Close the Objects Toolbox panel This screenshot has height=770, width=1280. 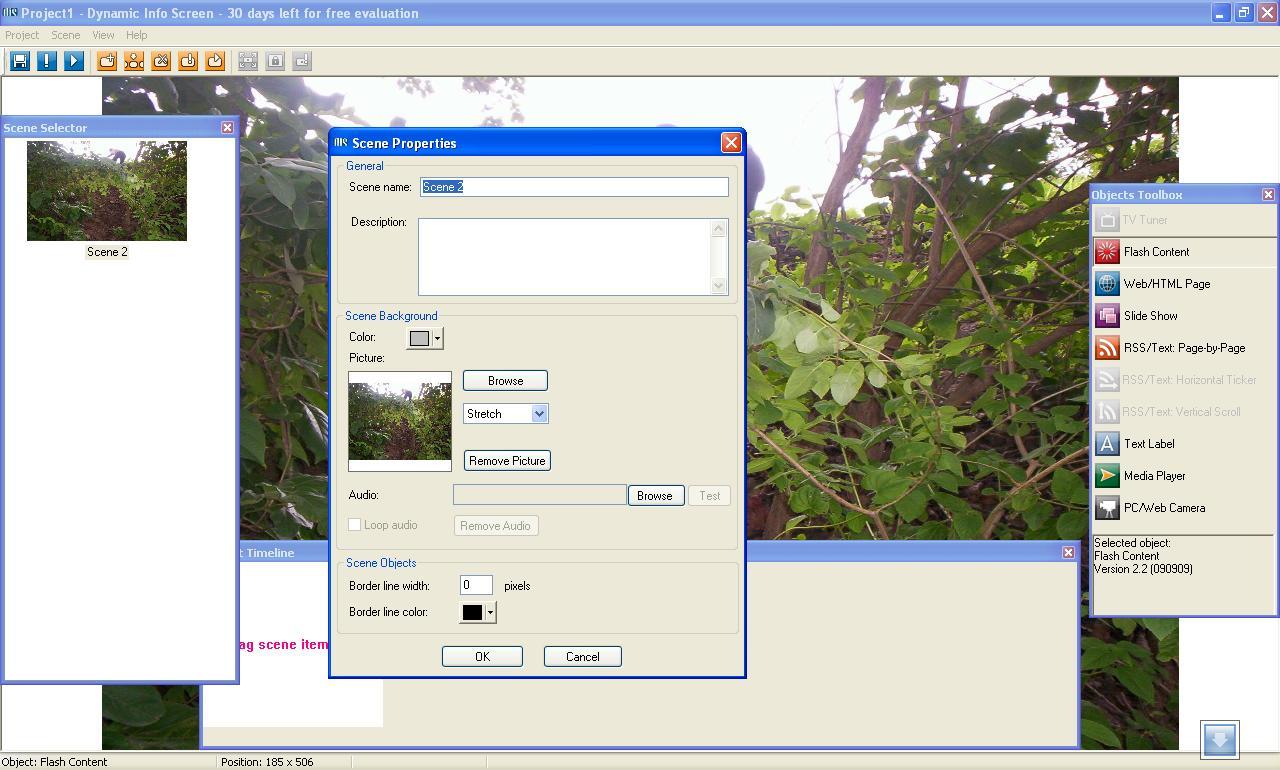click(1268, 195)
